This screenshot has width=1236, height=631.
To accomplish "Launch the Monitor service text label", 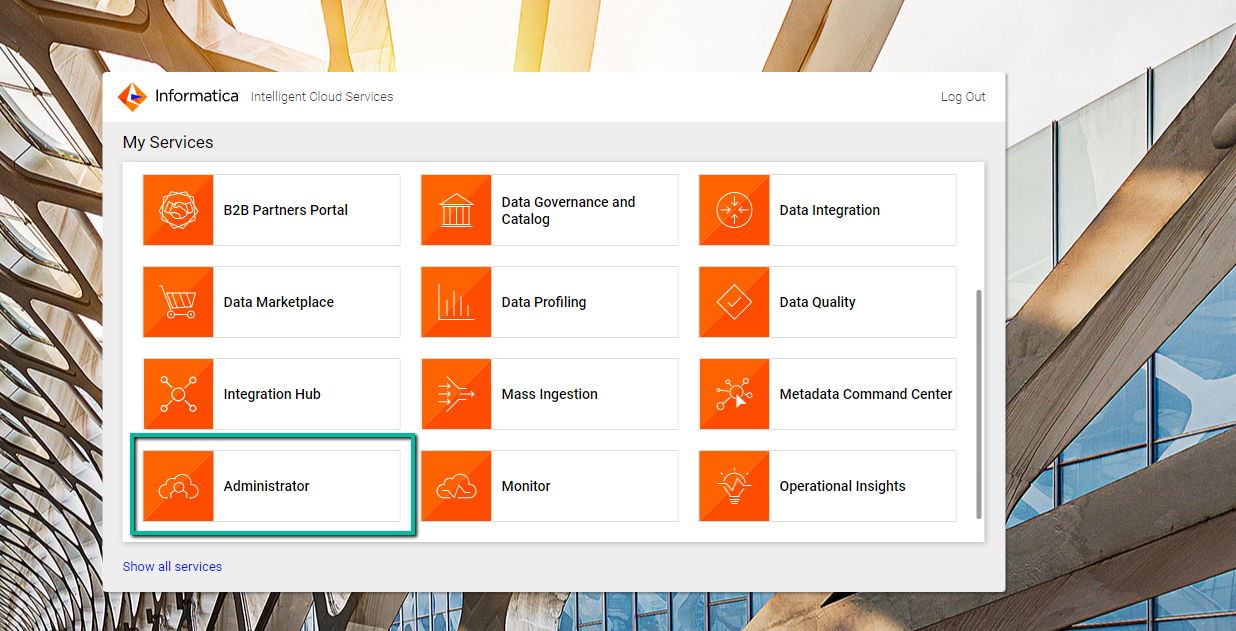I will (526, 486).
